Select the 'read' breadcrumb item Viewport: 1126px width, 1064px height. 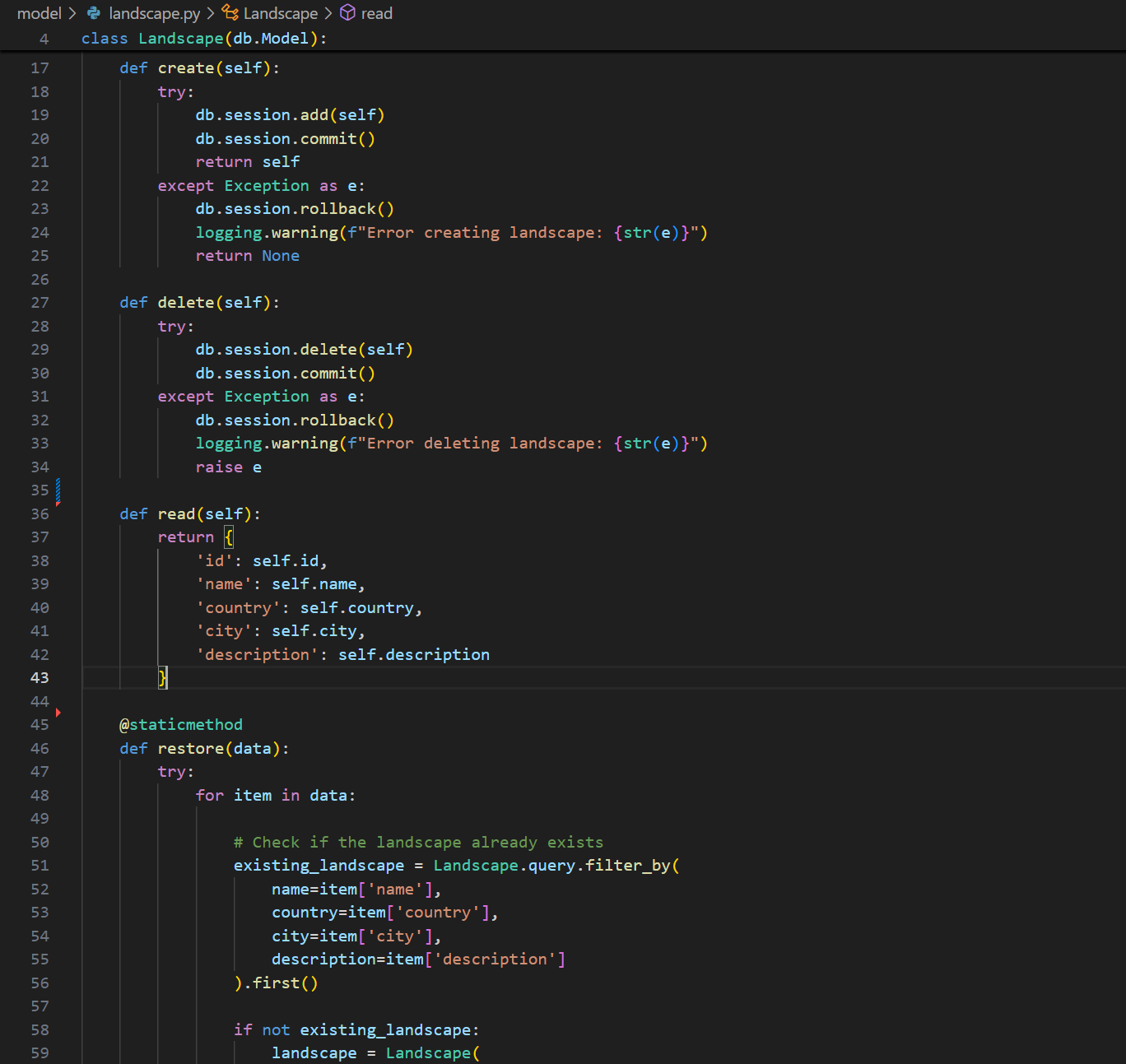click(x=376, y=13)
